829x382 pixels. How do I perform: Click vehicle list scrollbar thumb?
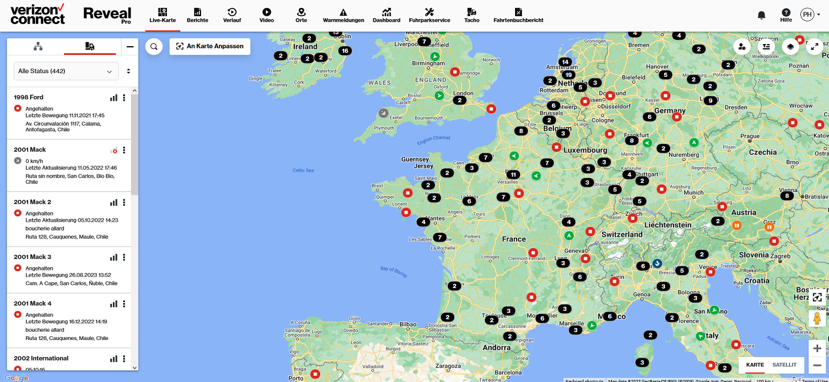[134, 144]
